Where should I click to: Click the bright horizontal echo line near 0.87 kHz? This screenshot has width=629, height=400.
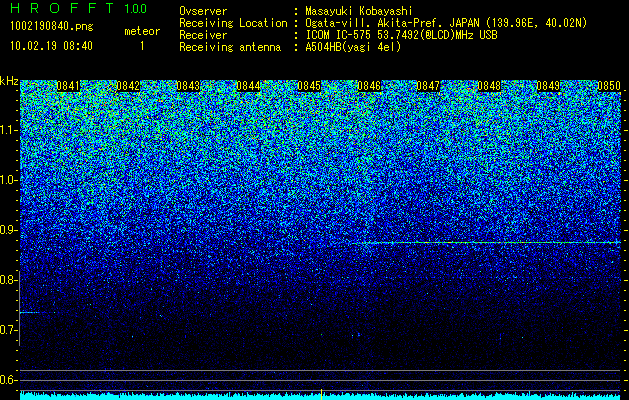486,243
